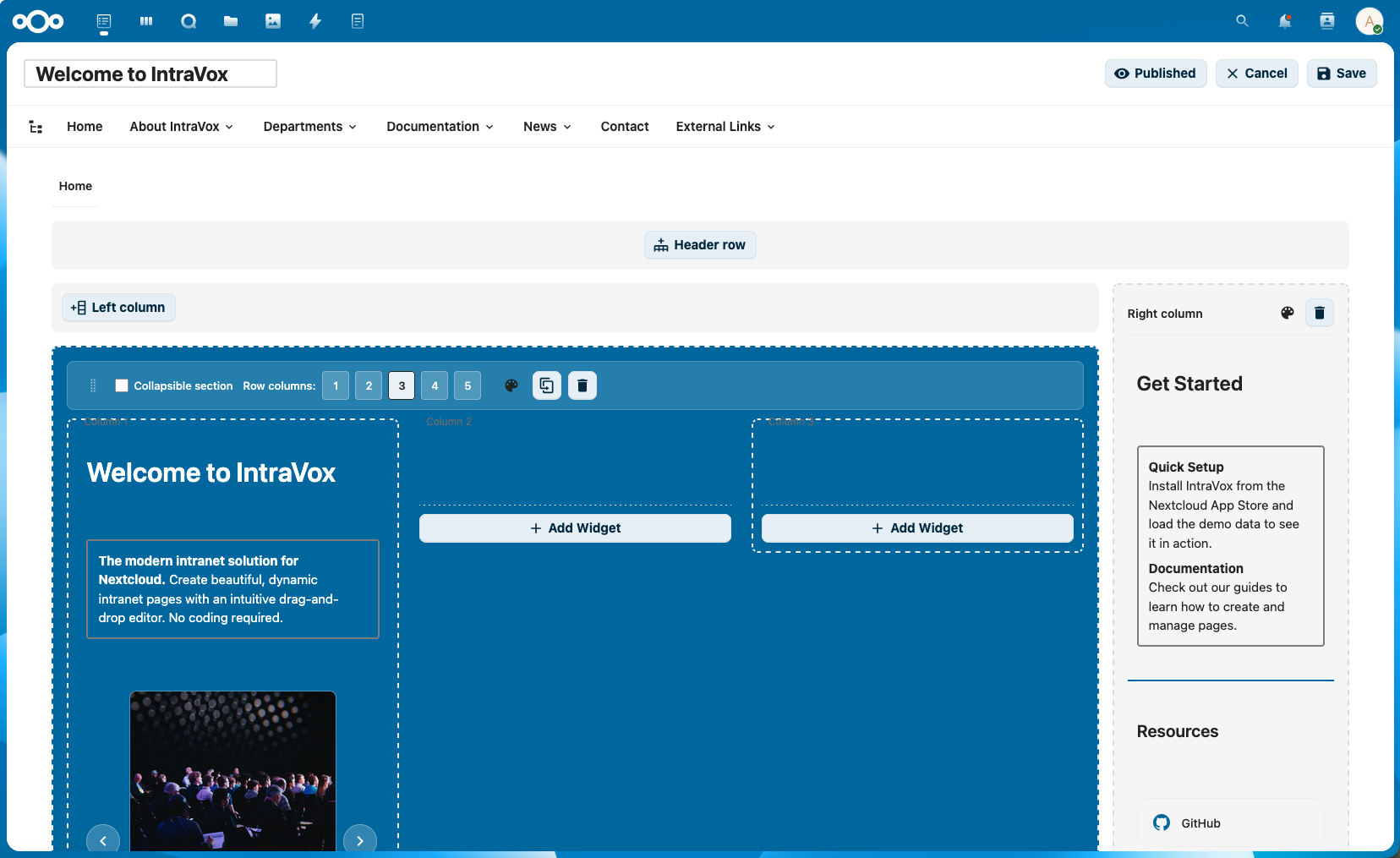Viewport: 1400px width, 858px height.
Task: Open the Activity (lightning) app icon
Action: (x=314, y=21)
